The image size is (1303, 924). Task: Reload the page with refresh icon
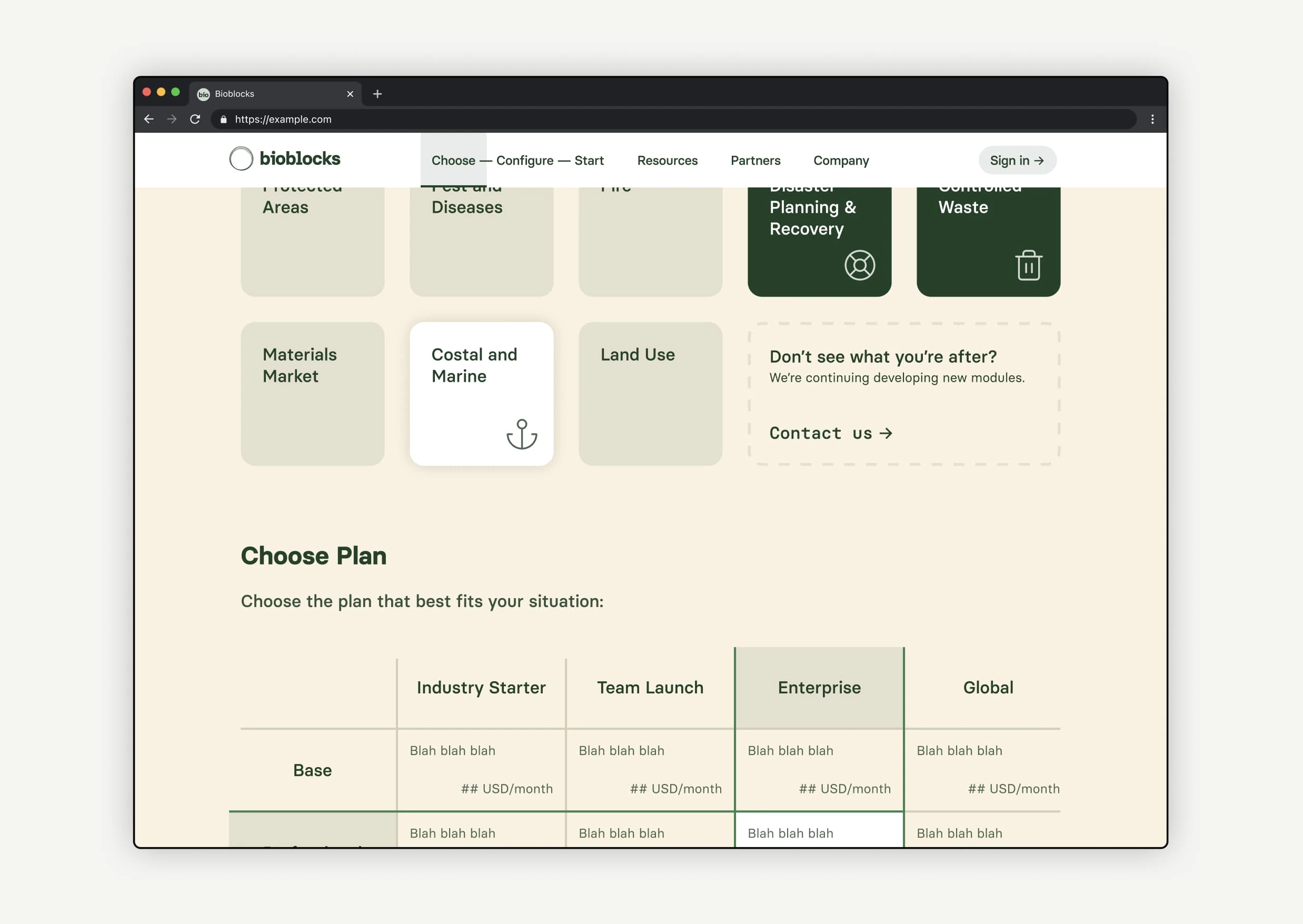(195, 119)
